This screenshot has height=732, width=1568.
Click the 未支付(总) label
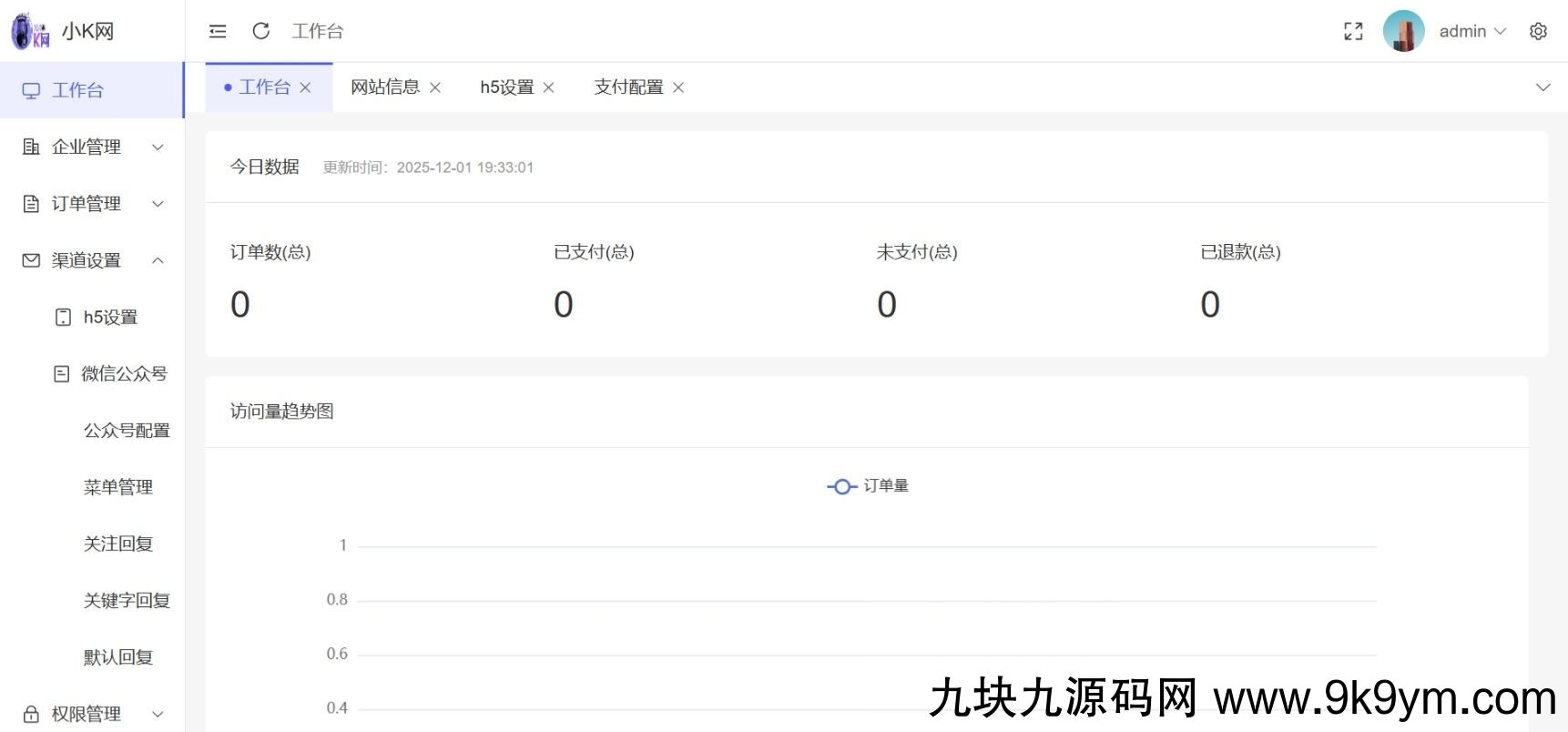coord(917,252)
